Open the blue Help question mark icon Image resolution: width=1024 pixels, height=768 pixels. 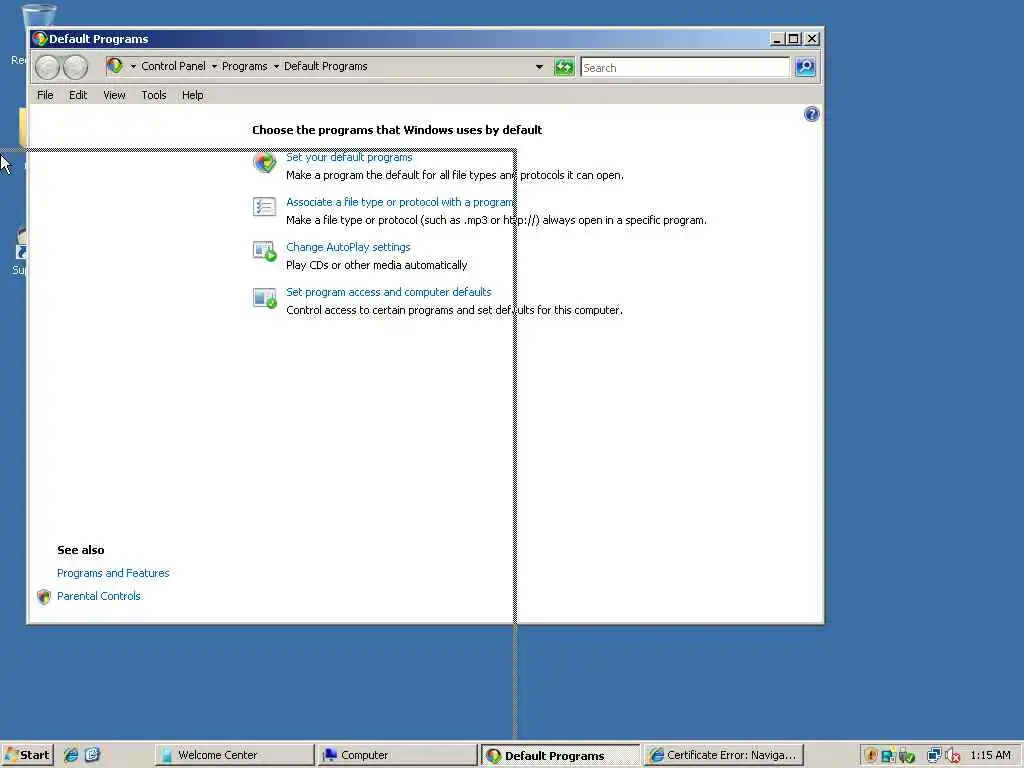[811, 114]
